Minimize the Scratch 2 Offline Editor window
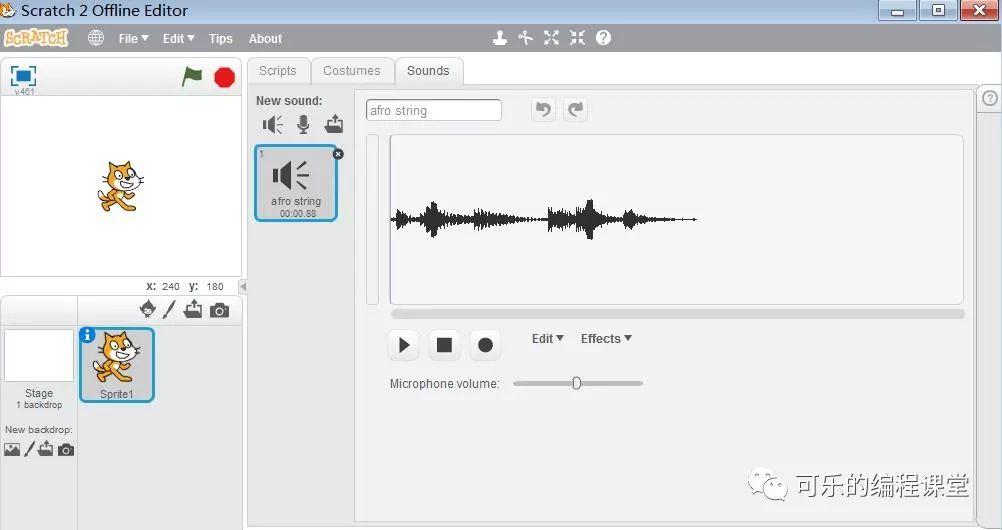The height and width of the screenshot is (530, 1002). point(897,10)
